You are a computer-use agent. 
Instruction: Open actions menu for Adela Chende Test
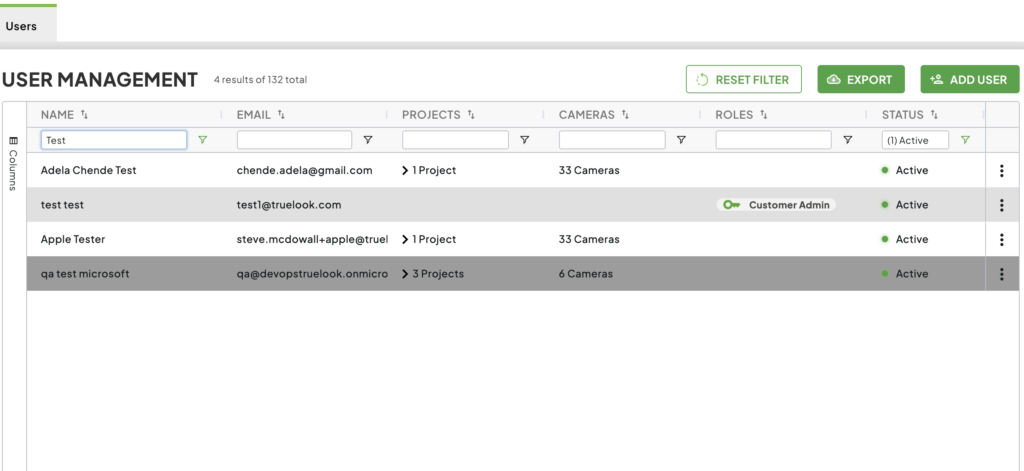point(1001,171)
